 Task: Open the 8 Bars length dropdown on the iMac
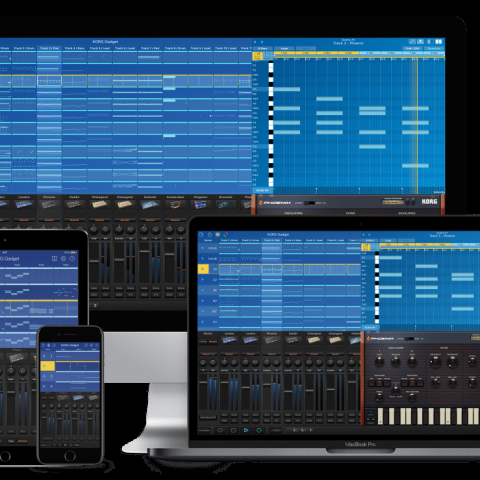pyautogui.click(x=263, y=48)
